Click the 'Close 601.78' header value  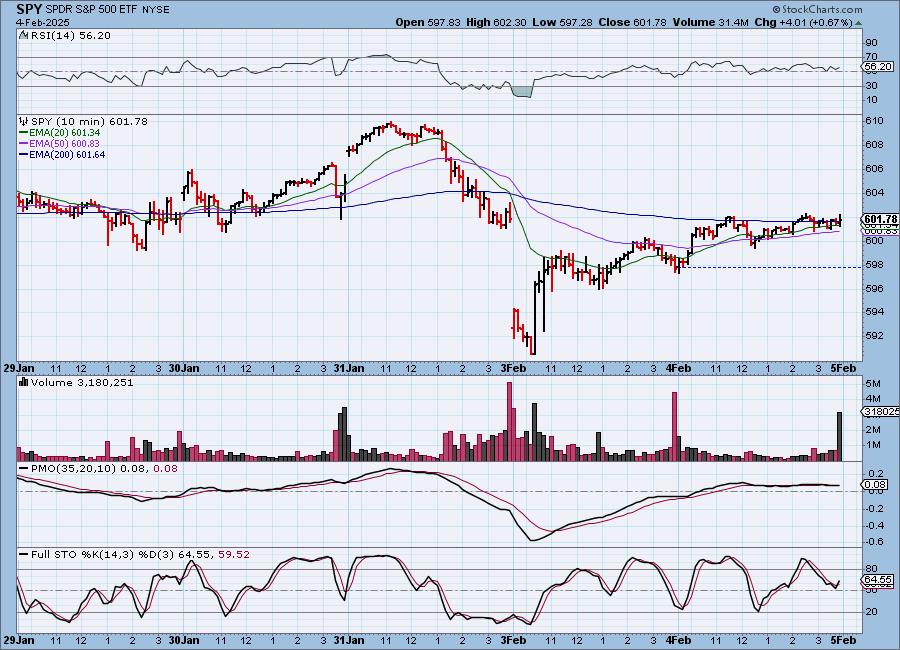pyautogui.click(x=633, y=22)
